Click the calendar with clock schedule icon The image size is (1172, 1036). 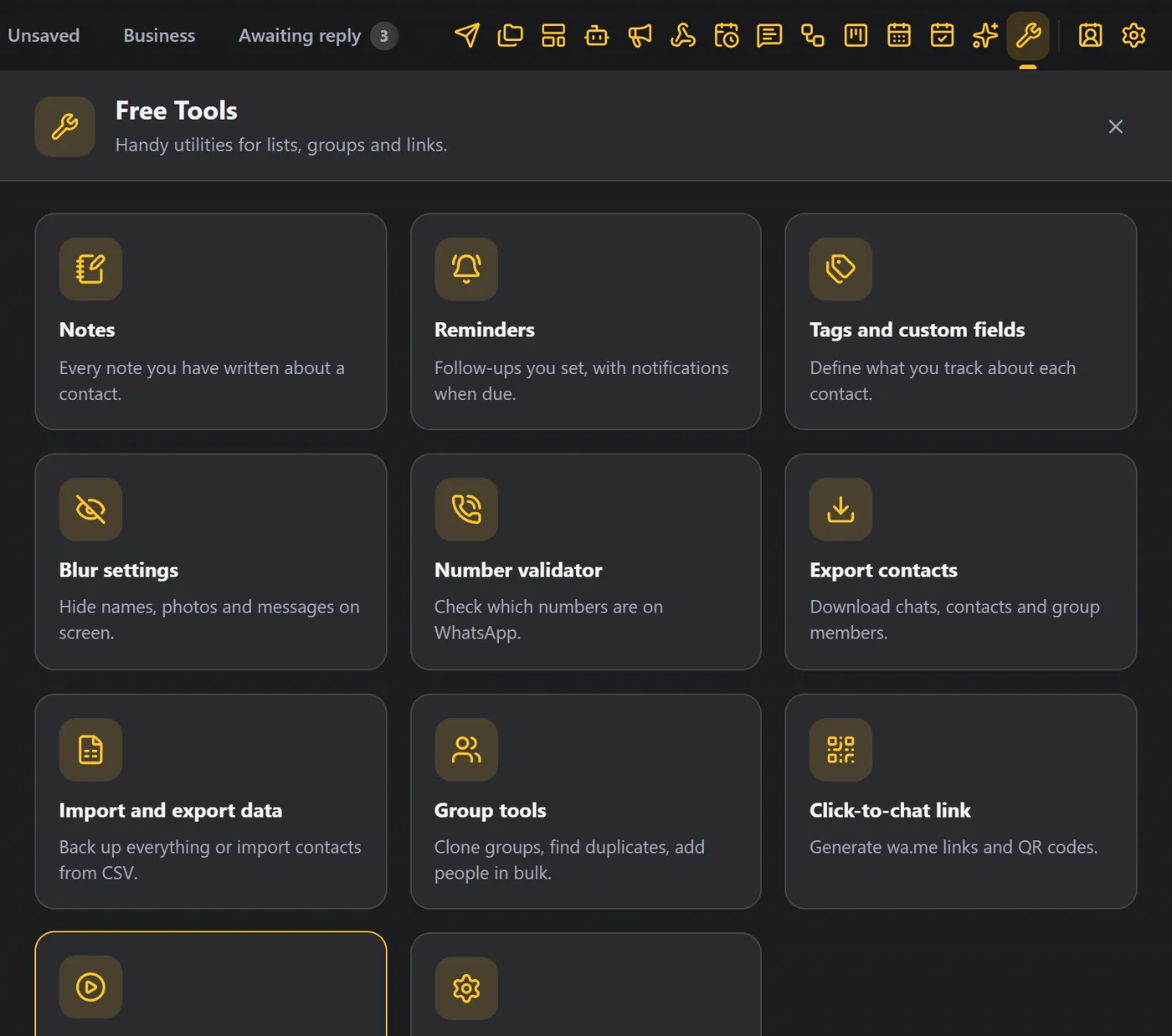(727, 35)
